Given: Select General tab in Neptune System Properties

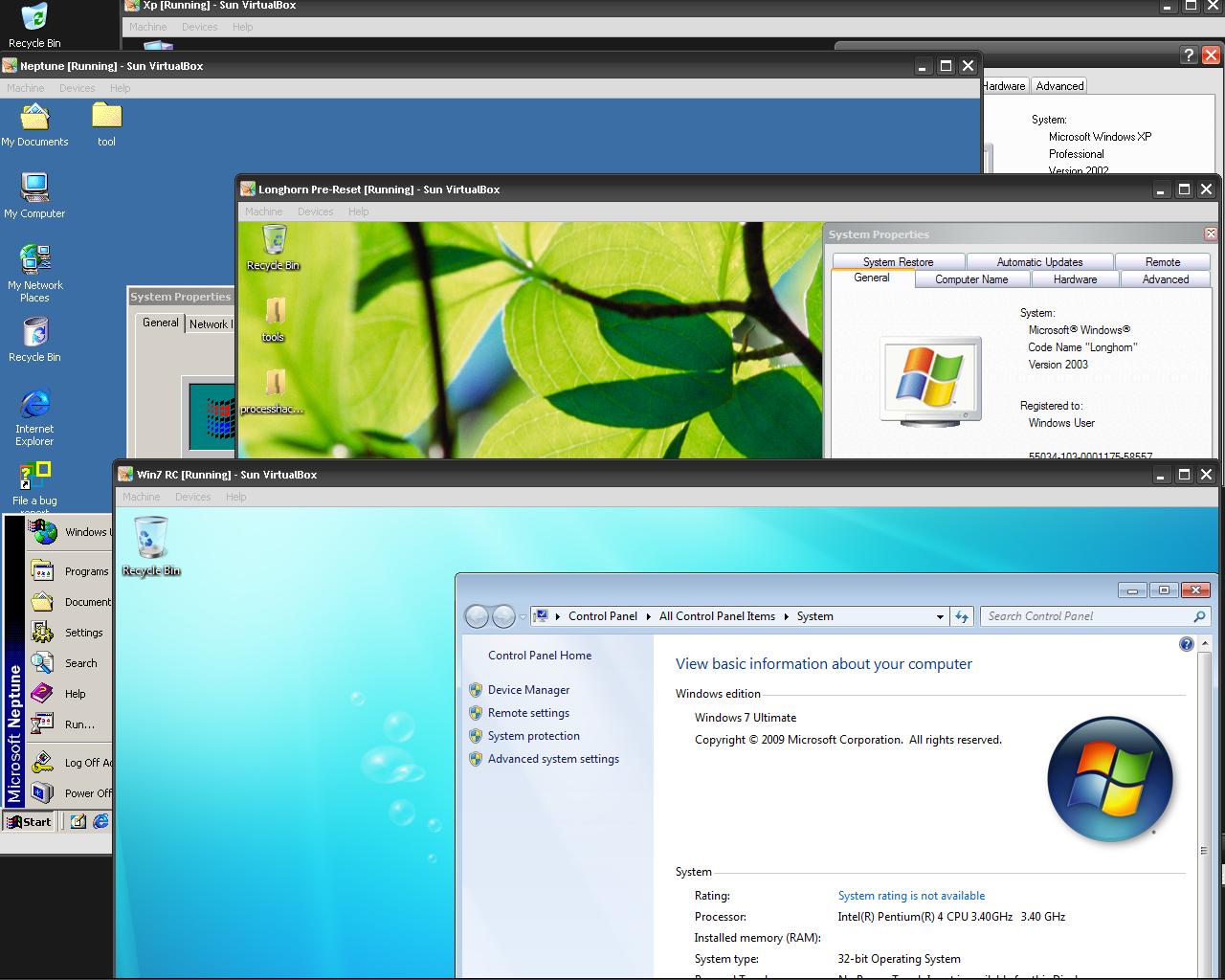Looking at the screenshot, I should tap(160, 323).
